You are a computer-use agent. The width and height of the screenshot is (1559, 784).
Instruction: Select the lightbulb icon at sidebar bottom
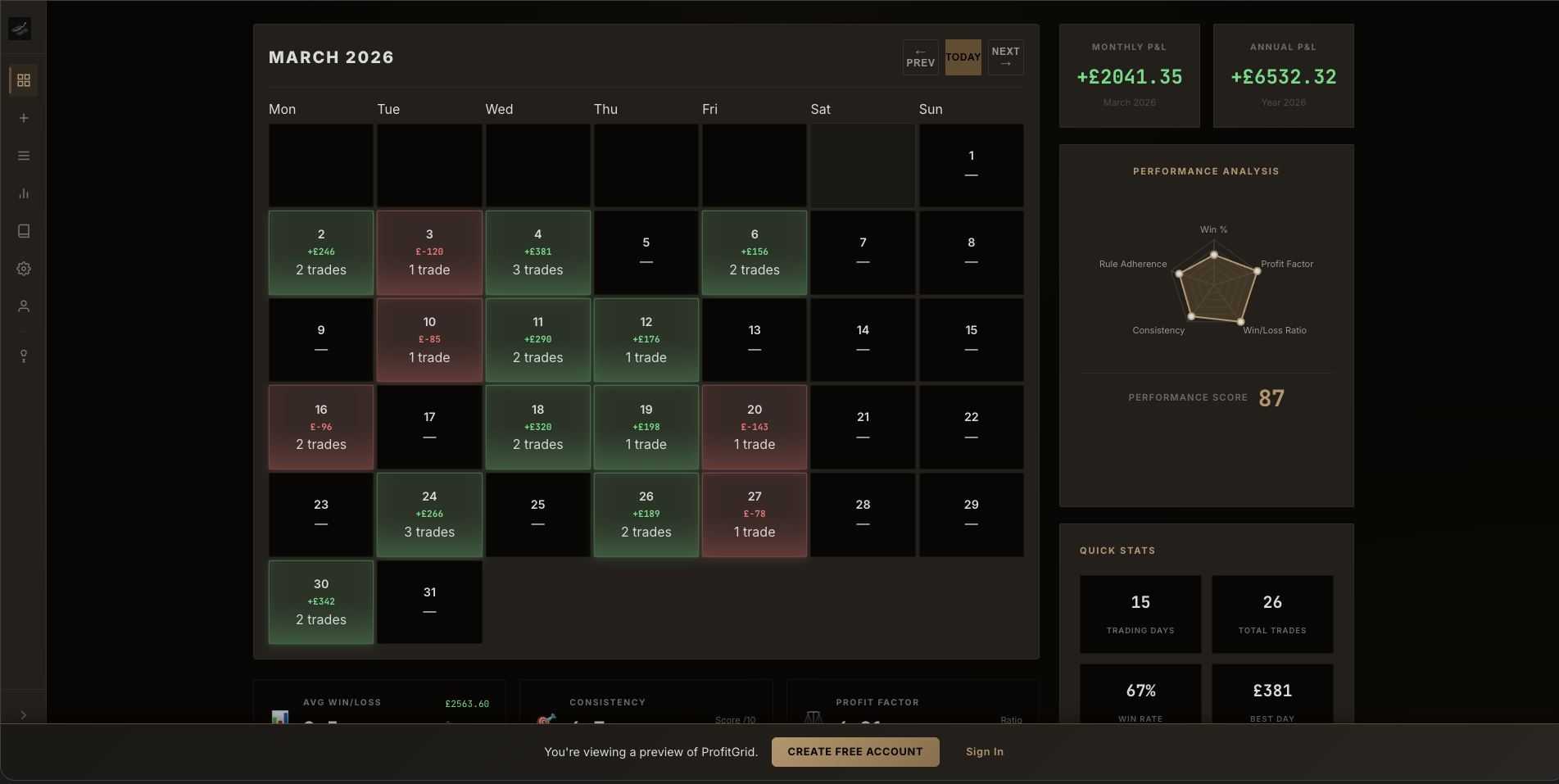click(24, 356)
